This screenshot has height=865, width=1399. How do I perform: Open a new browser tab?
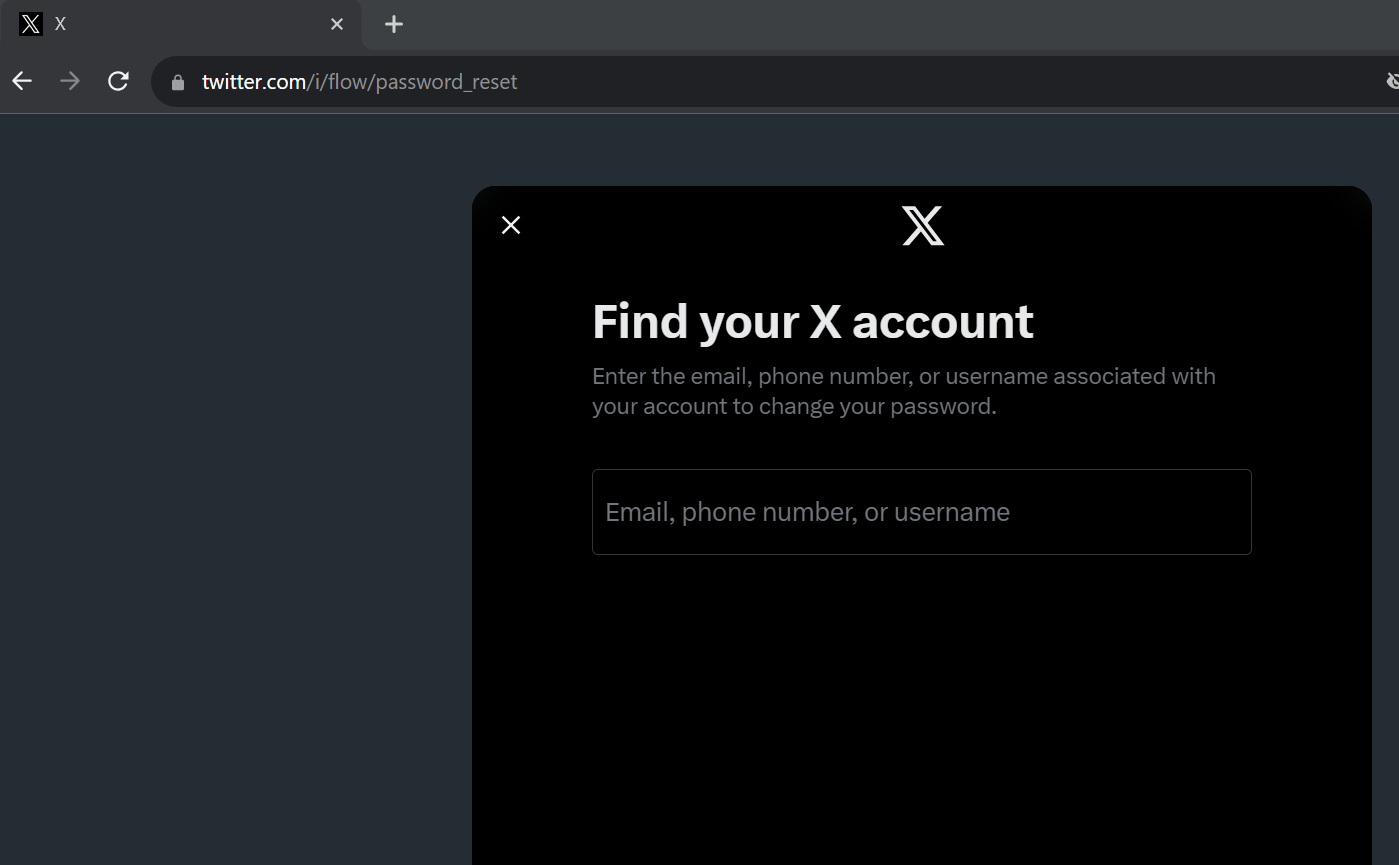394,24
